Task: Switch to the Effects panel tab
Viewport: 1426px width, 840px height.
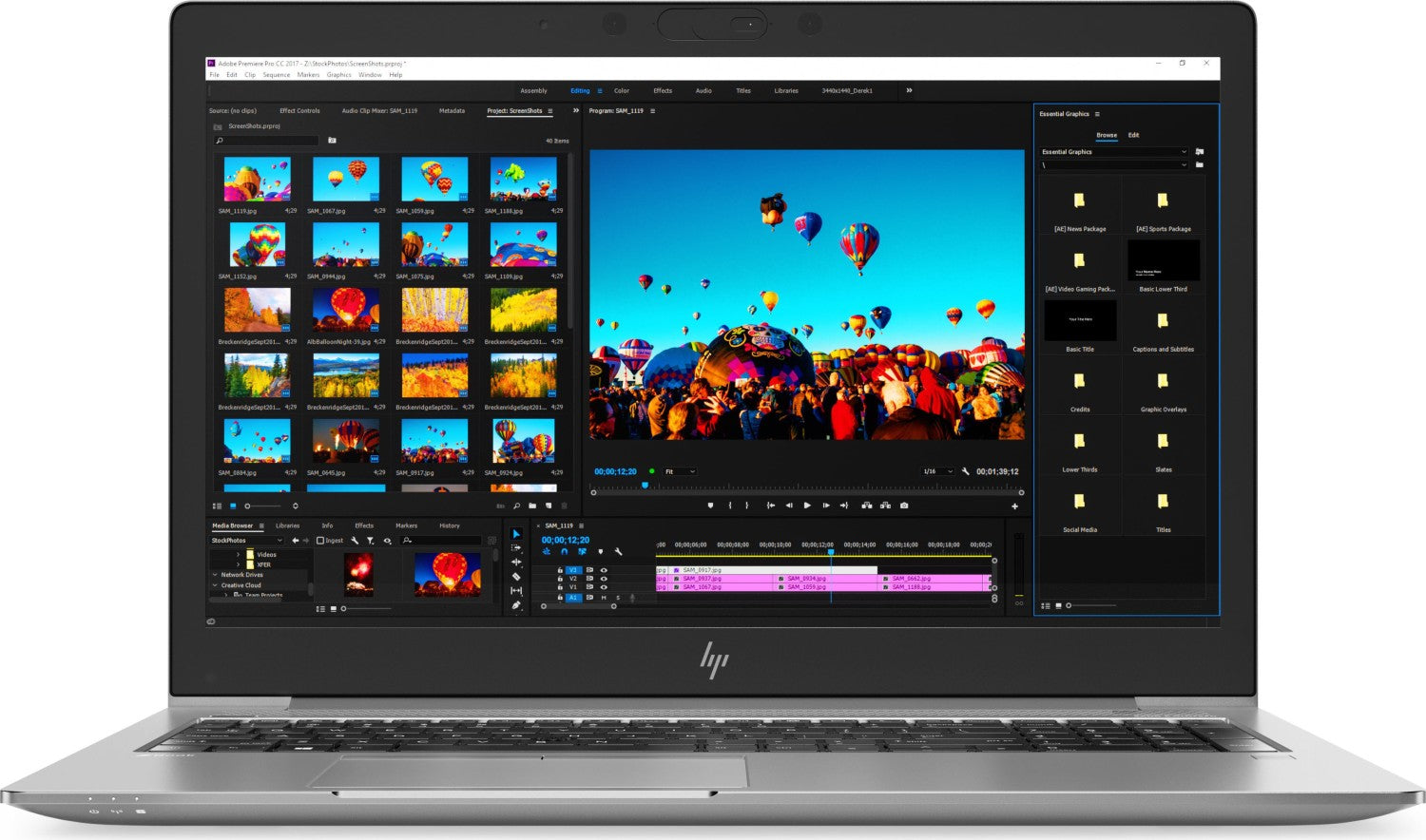Action: pos(364,525)
